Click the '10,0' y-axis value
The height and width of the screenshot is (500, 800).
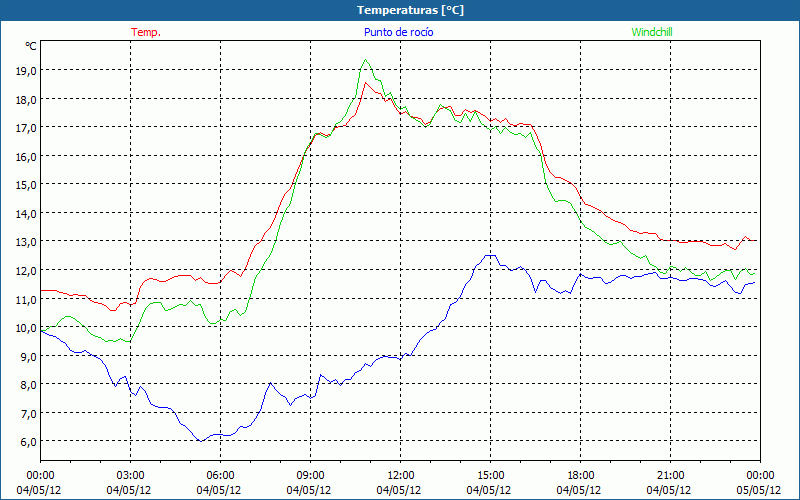[26, 328]
